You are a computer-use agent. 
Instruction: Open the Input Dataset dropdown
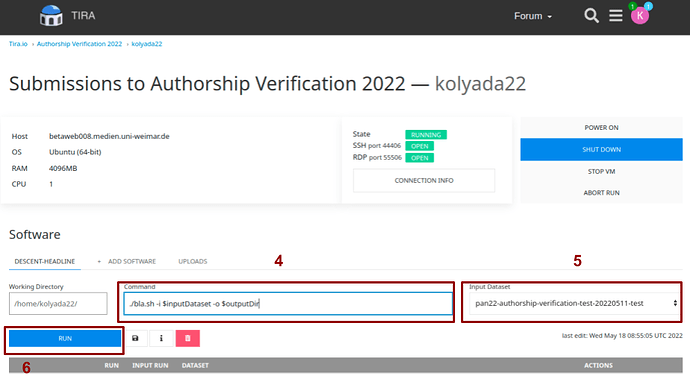pyautogui.click(x=573, y=303)
